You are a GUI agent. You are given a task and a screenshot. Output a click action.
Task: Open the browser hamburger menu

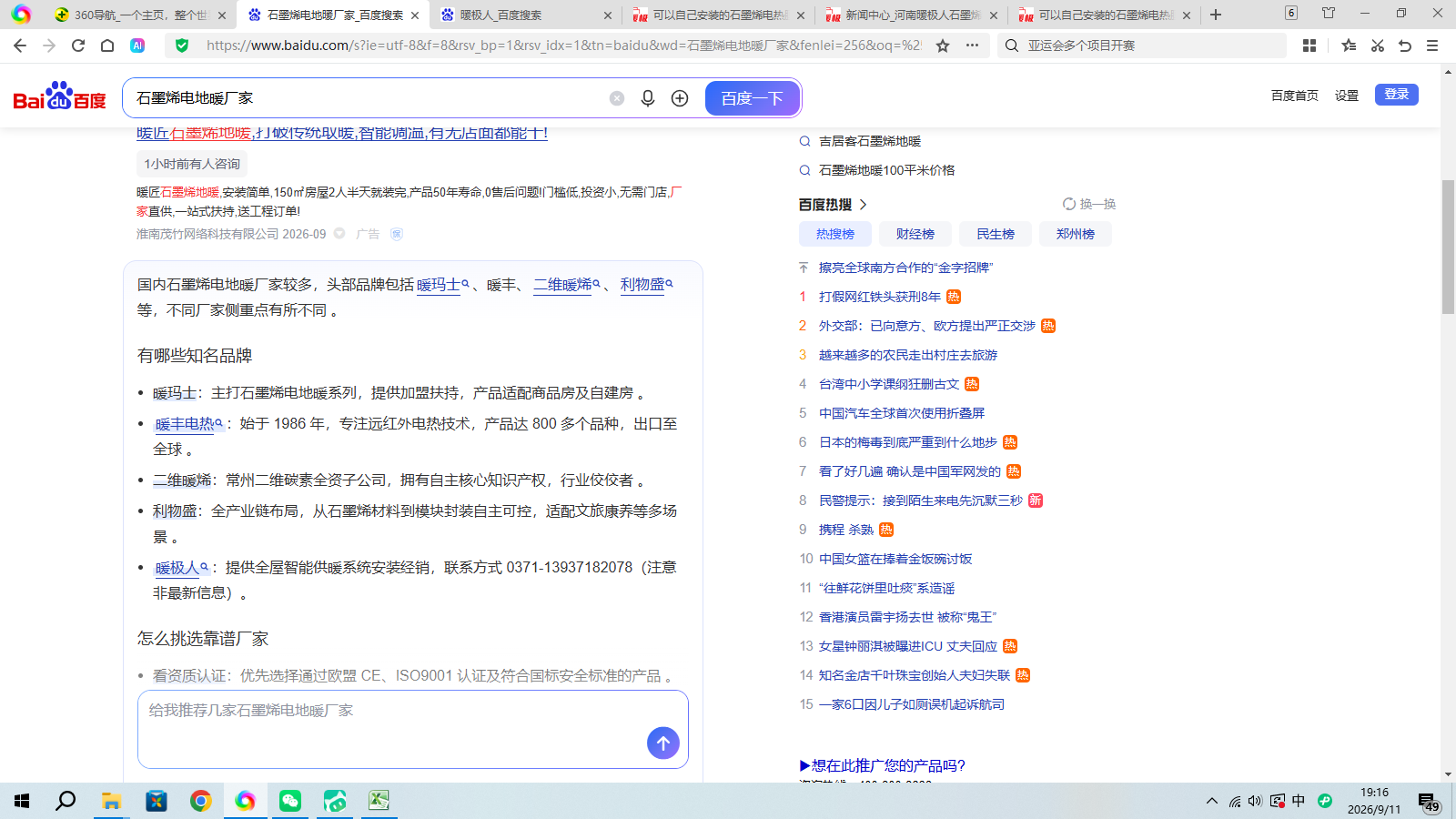[1432, 45]
